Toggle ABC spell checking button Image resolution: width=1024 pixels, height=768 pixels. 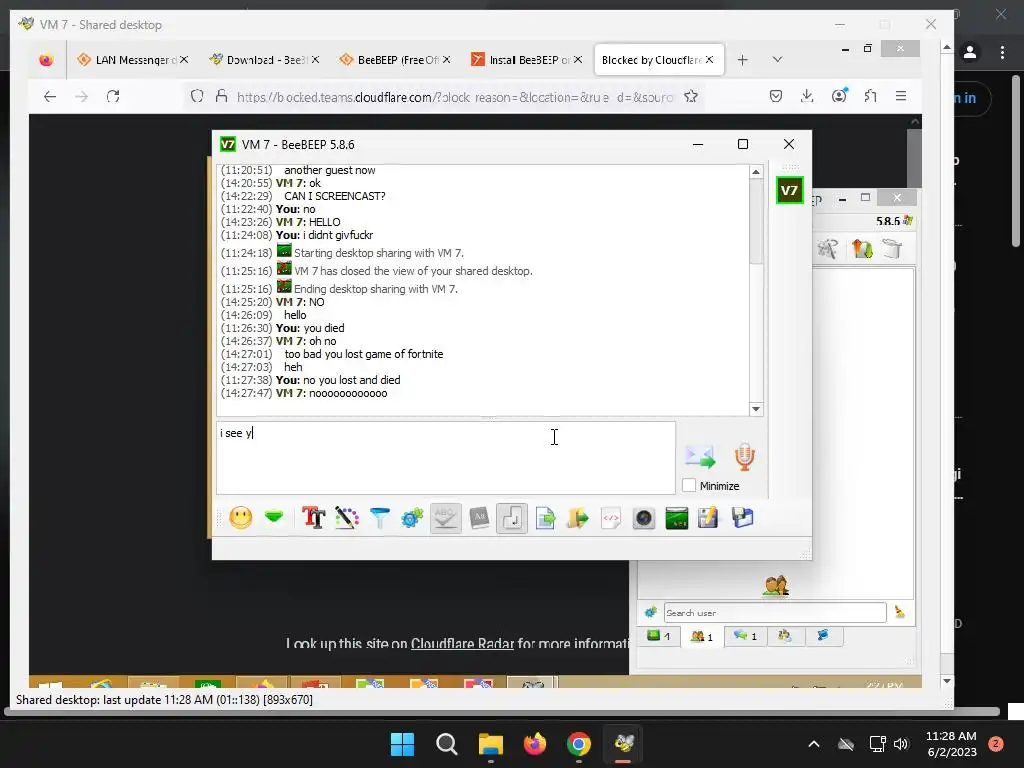(445, 518)
